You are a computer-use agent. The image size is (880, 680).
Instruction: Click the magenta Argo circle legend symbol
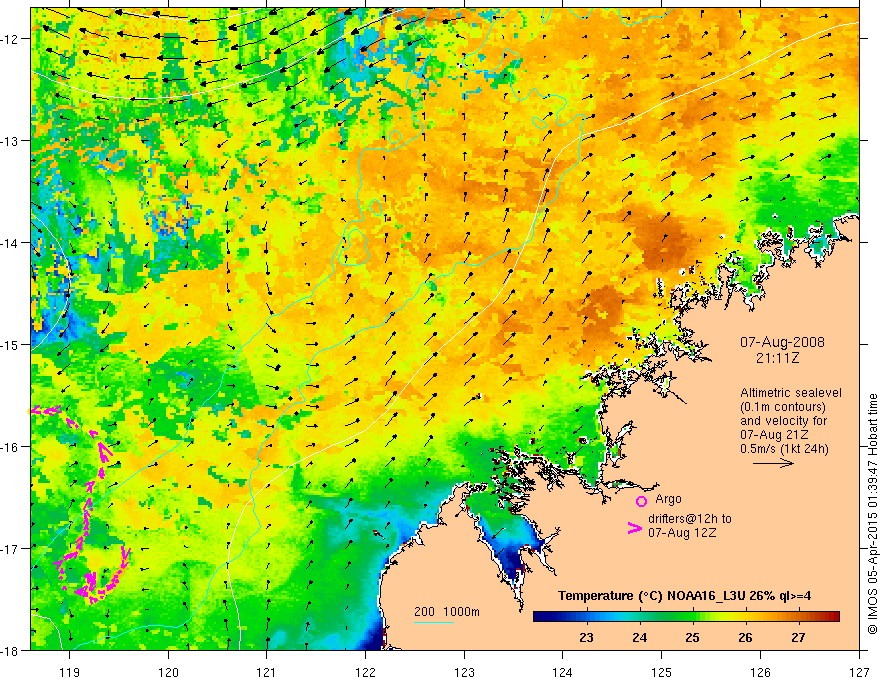pos(641,501)
